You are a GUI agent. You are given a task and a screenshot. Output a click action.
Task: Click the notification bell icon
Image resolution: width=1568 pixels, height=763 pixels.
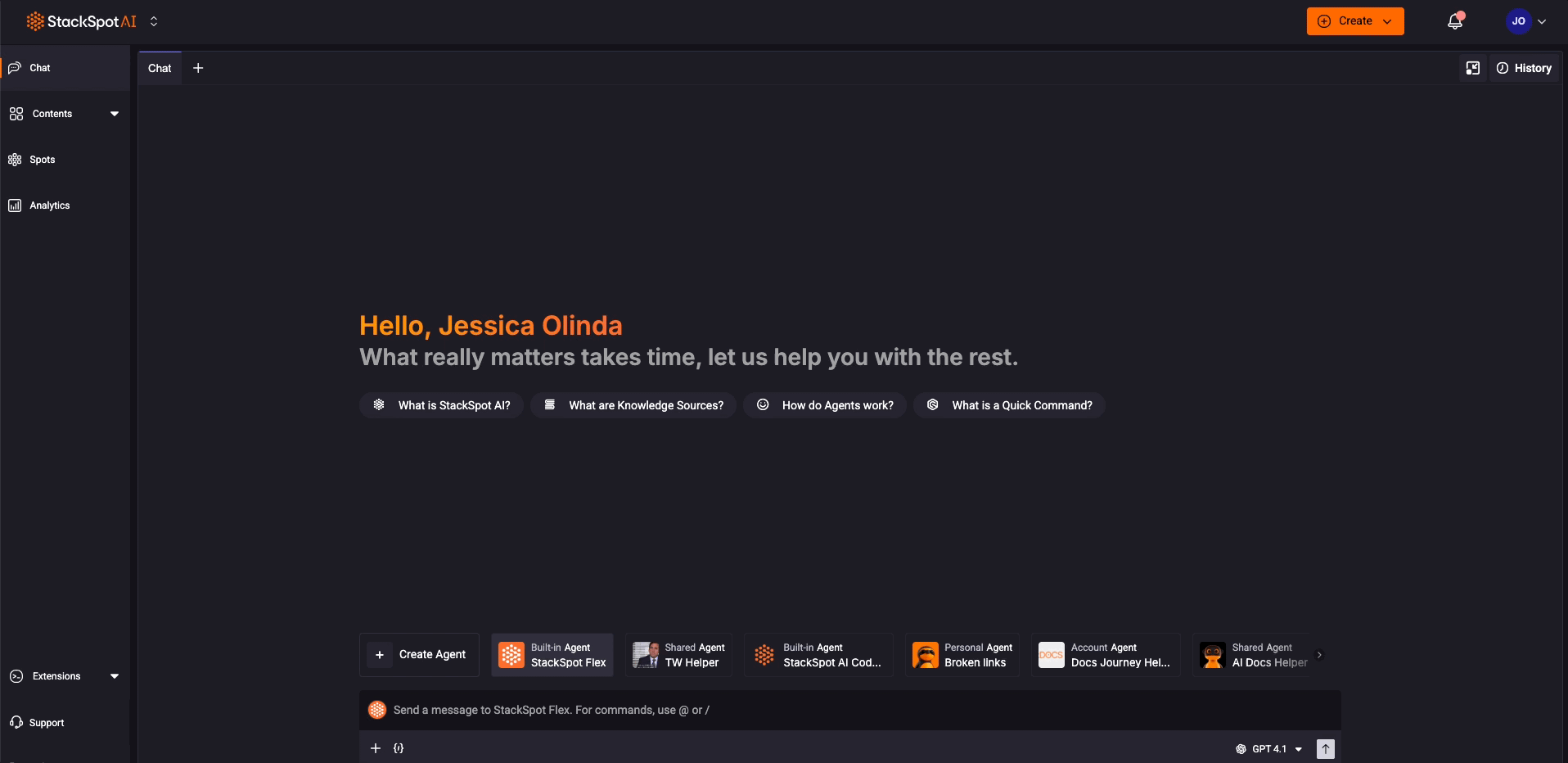[1454, 22]
